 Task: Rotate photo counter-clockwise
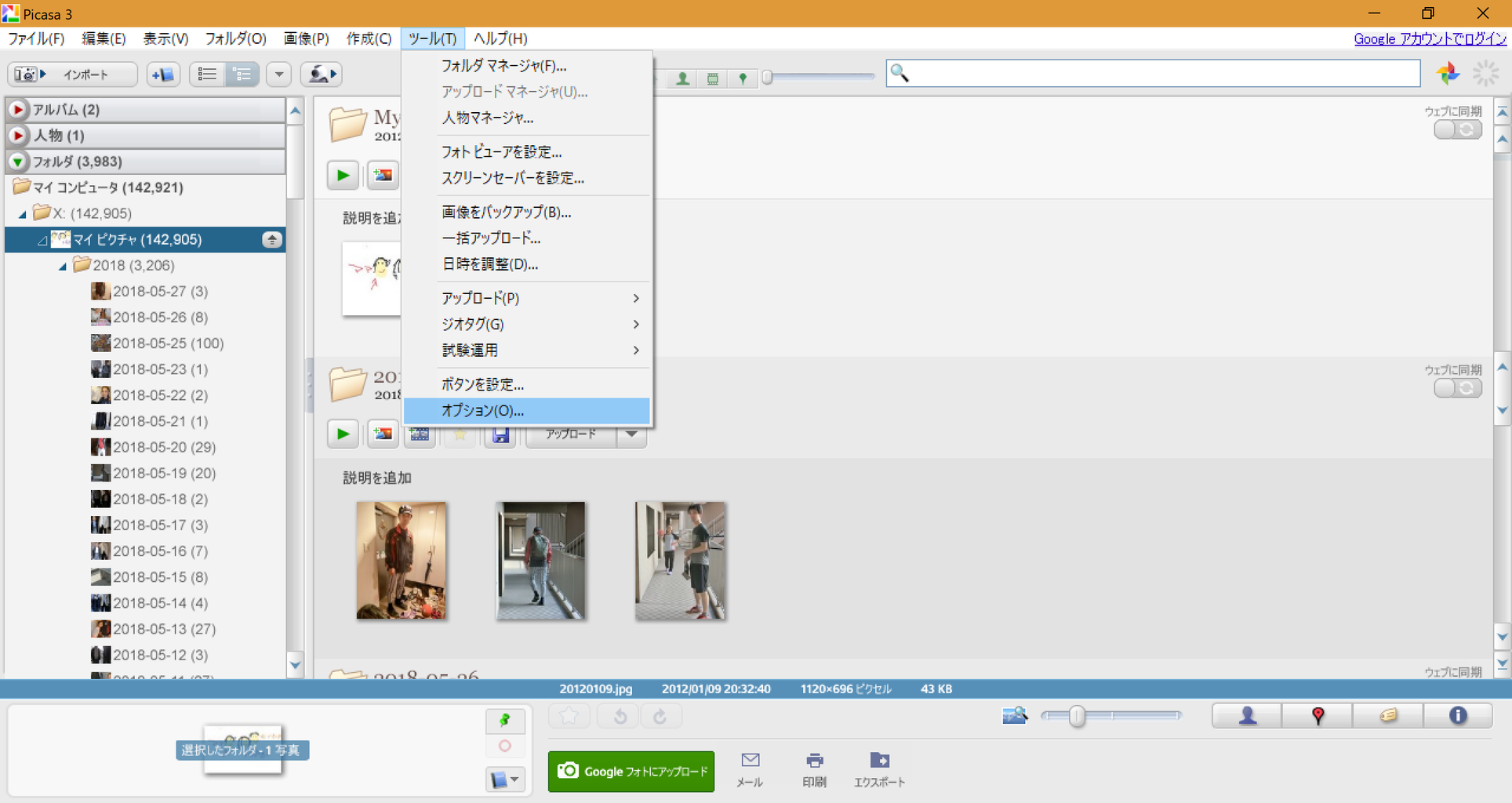click(620, 716)
